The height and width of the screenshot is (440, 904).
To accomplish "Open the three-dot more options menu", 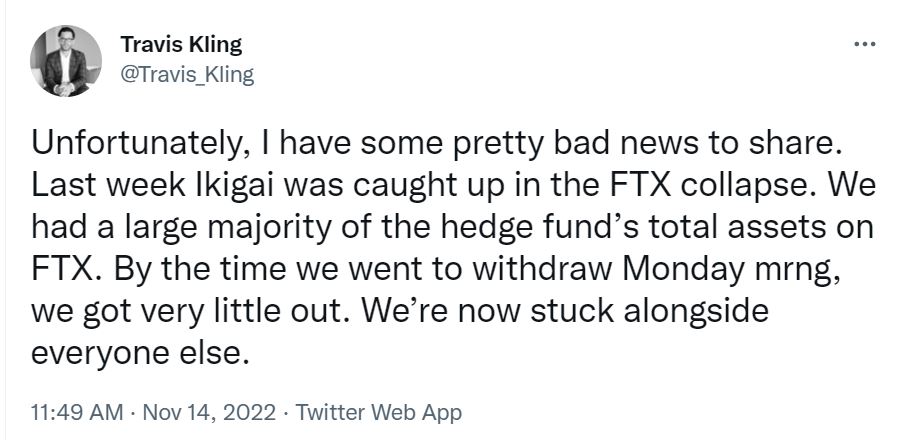I will coord(865,43).
